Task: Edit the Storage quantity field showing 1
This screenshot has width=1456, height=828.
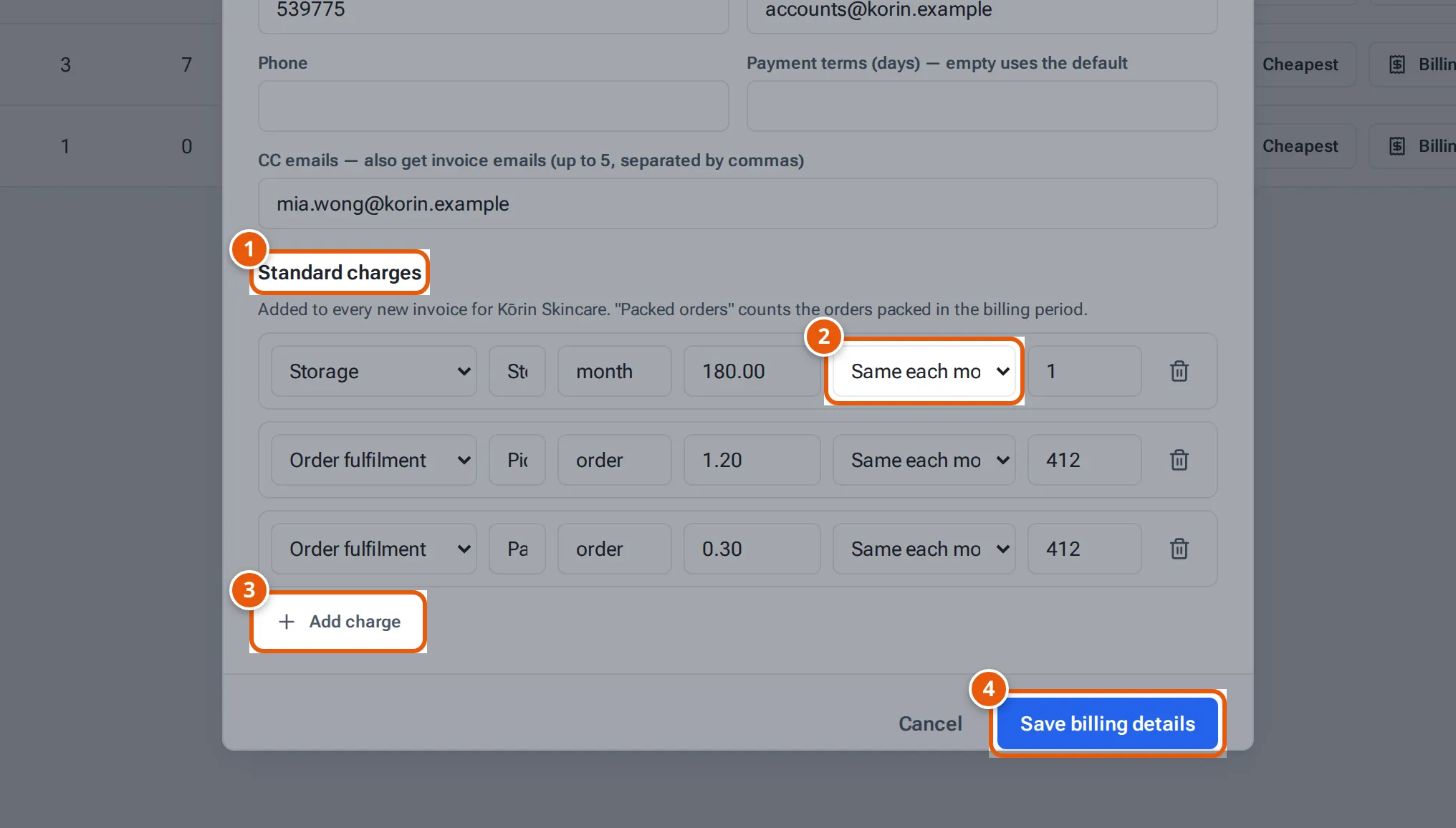Action: (x=1085, y=371)
